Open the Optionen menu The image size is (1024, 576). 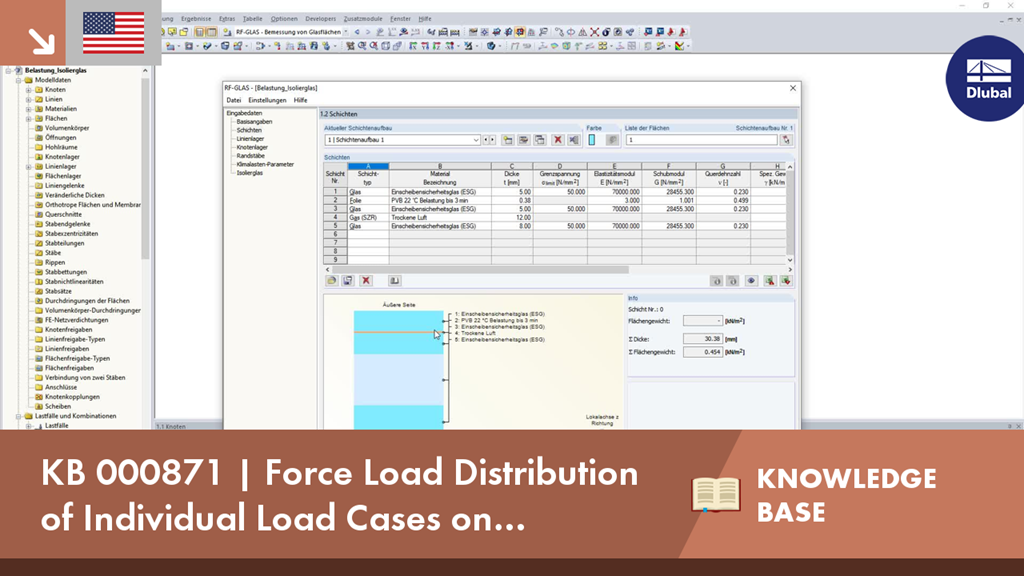pyautogui.click(x=284, y=19)
